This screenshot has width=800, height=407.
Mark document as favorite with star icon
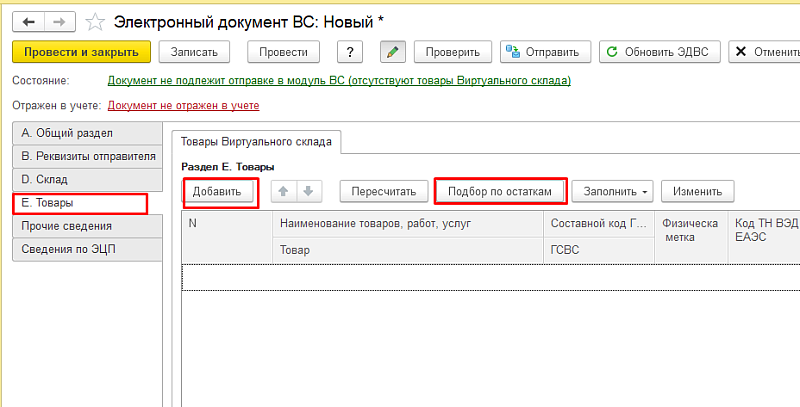click(x=95, y=21)
